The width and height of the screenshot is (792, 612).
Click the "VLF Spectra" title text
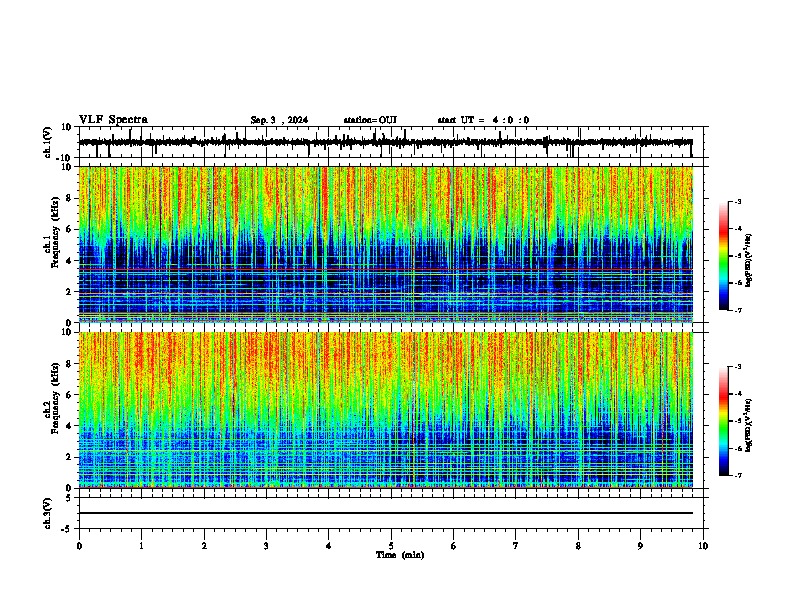(x=113, y=119)
